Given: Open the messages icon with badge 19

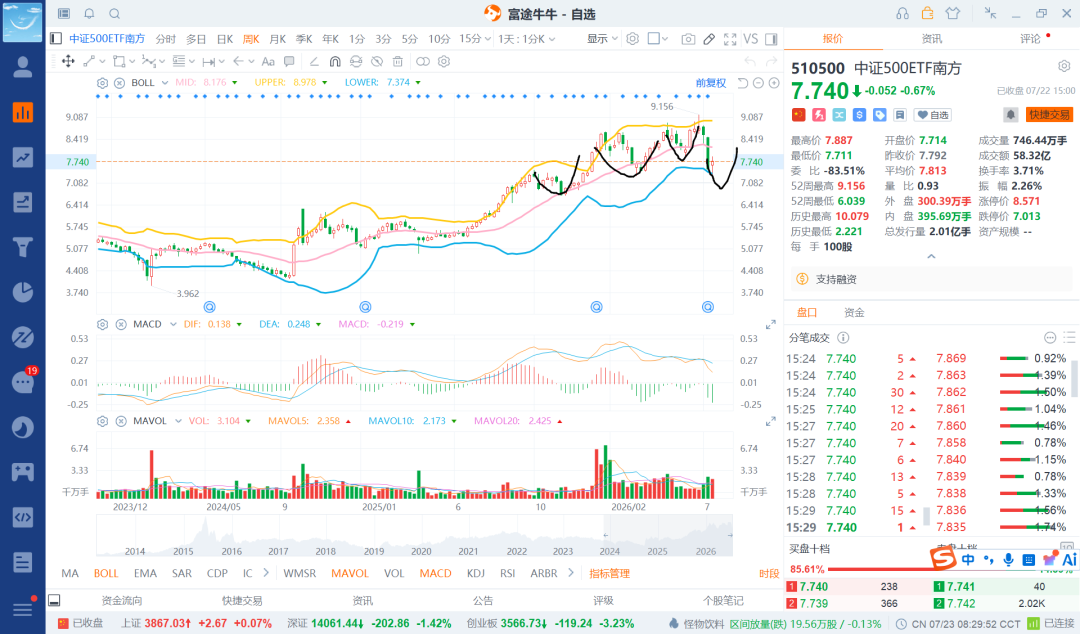Looking at the screenshot, I should [x=23, y=381].
